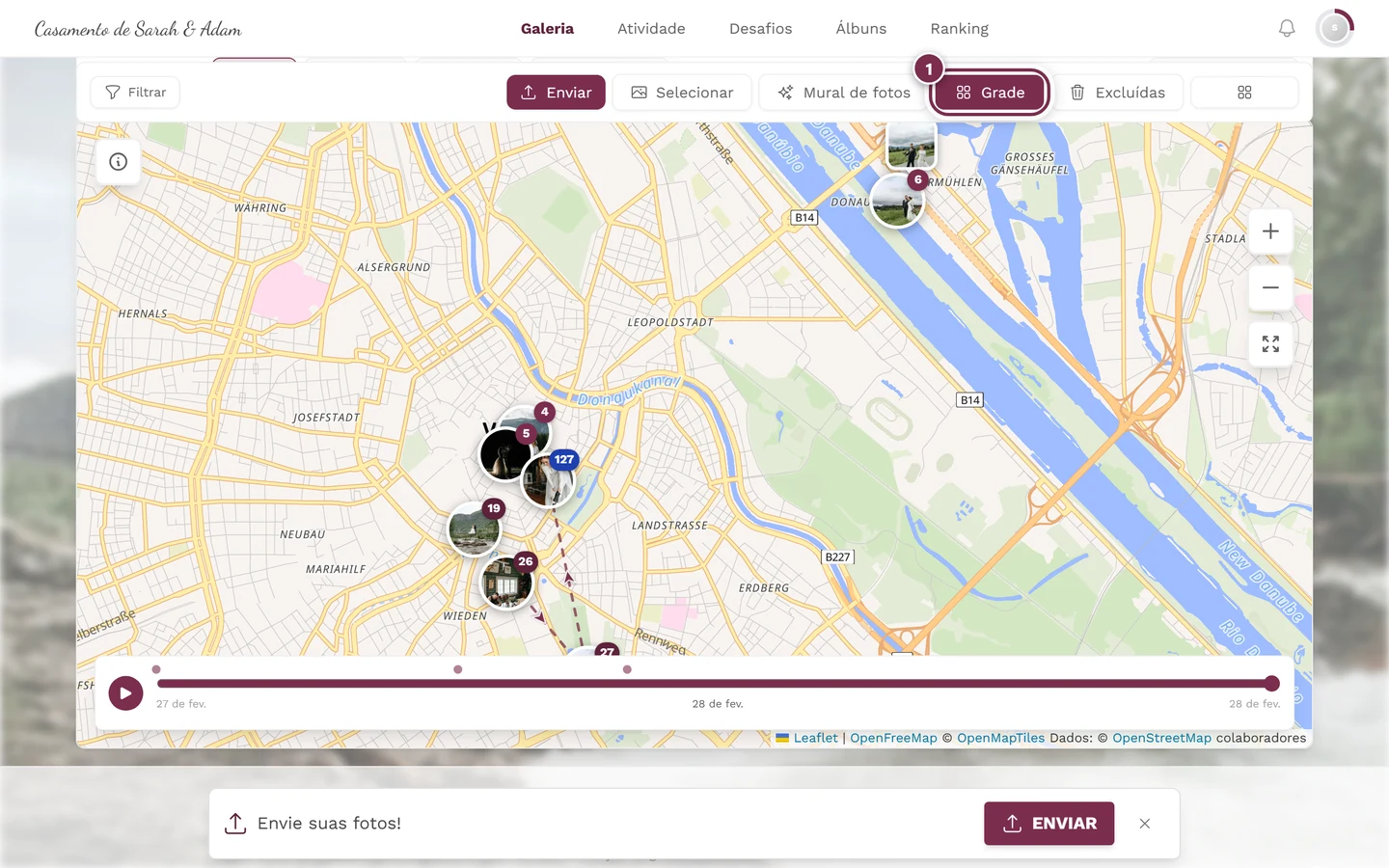
Task: Open the Desafios tab
Action: 760,29
